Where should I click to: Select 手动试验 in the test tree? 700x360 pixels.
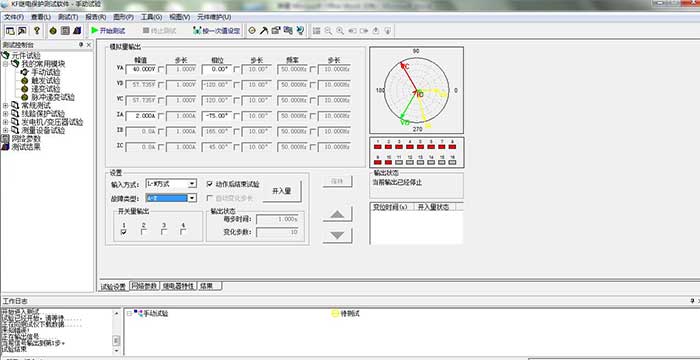(x=46, y=72)
